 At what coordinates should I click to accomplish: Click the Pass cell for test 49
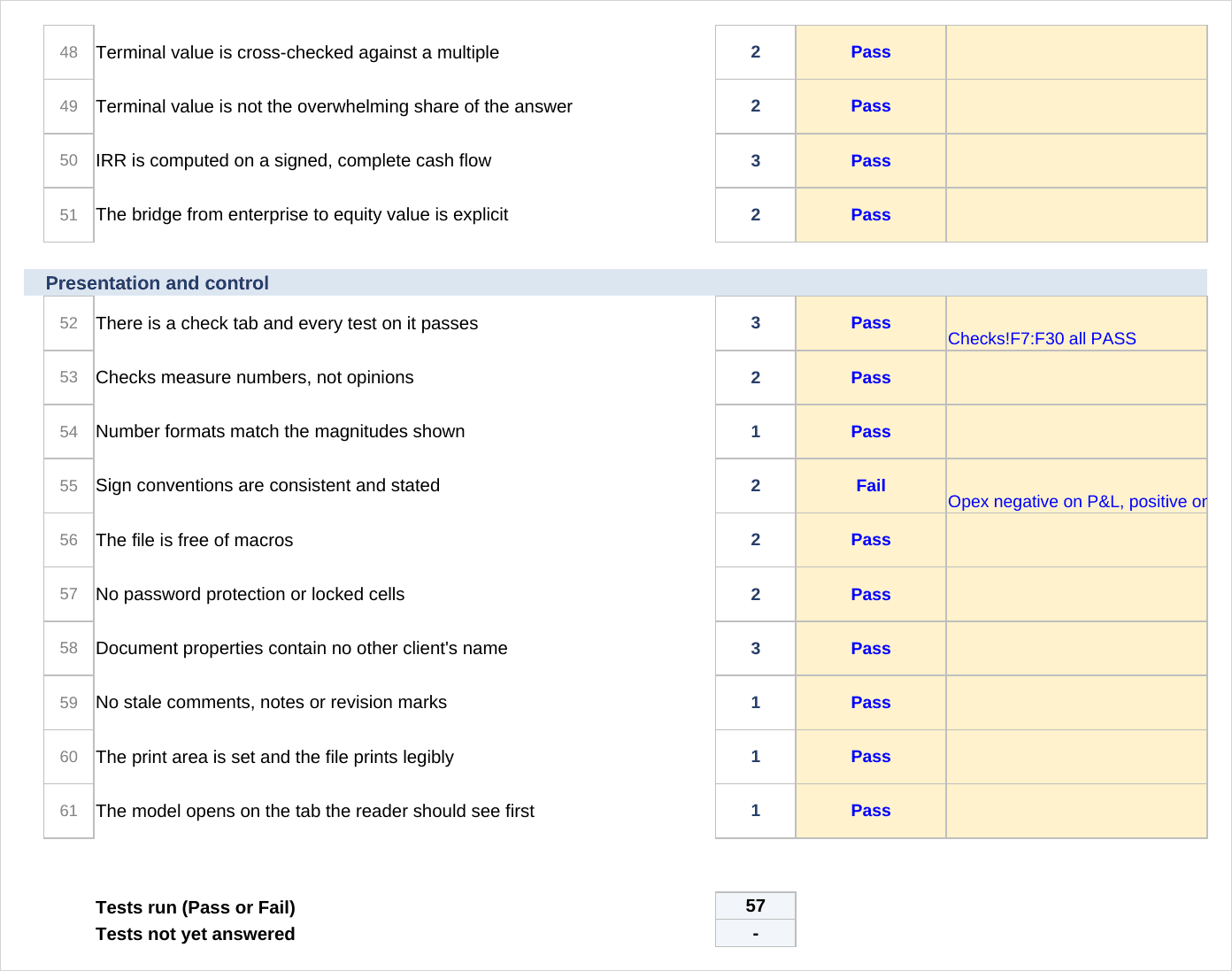(x=871, y=106)
